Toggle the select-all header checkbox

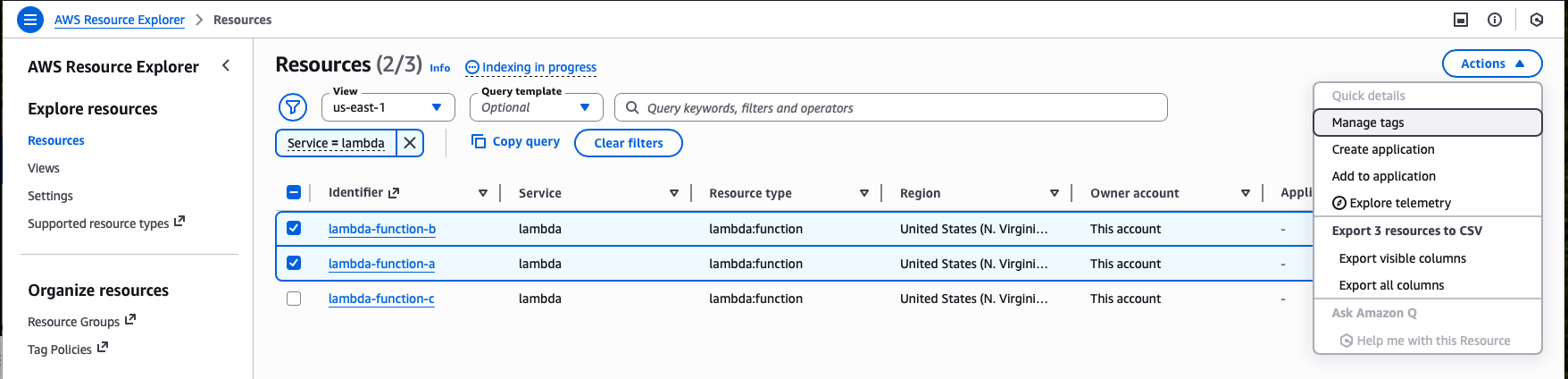294,192
